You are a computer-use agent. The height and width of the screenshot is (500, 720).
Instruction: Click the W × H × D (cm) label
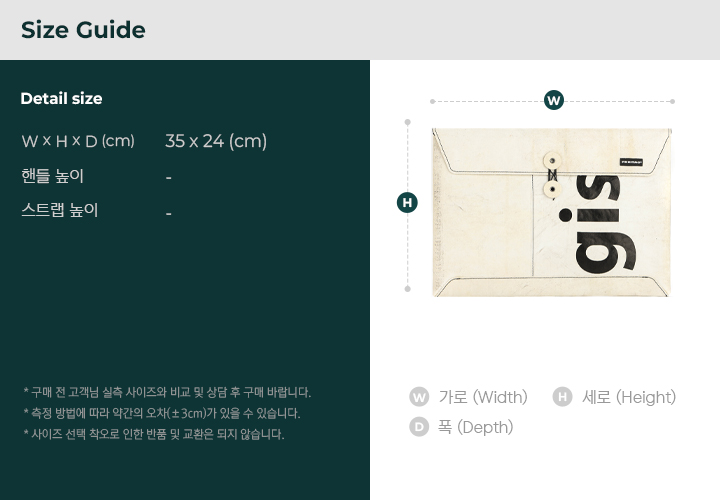[x=78, y=141]
